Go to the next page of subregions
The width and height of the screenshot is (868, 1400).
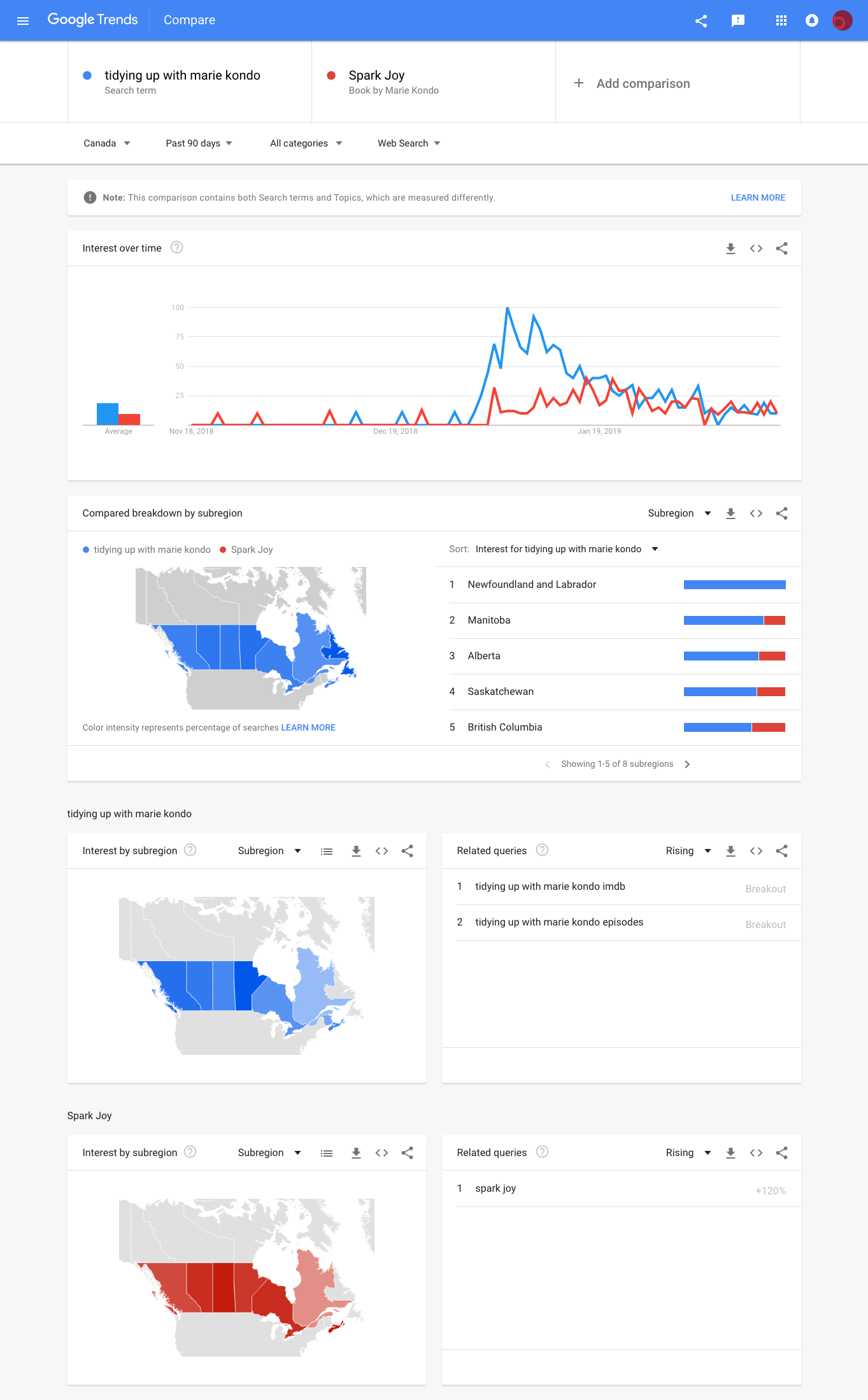(x=687, y=764)
